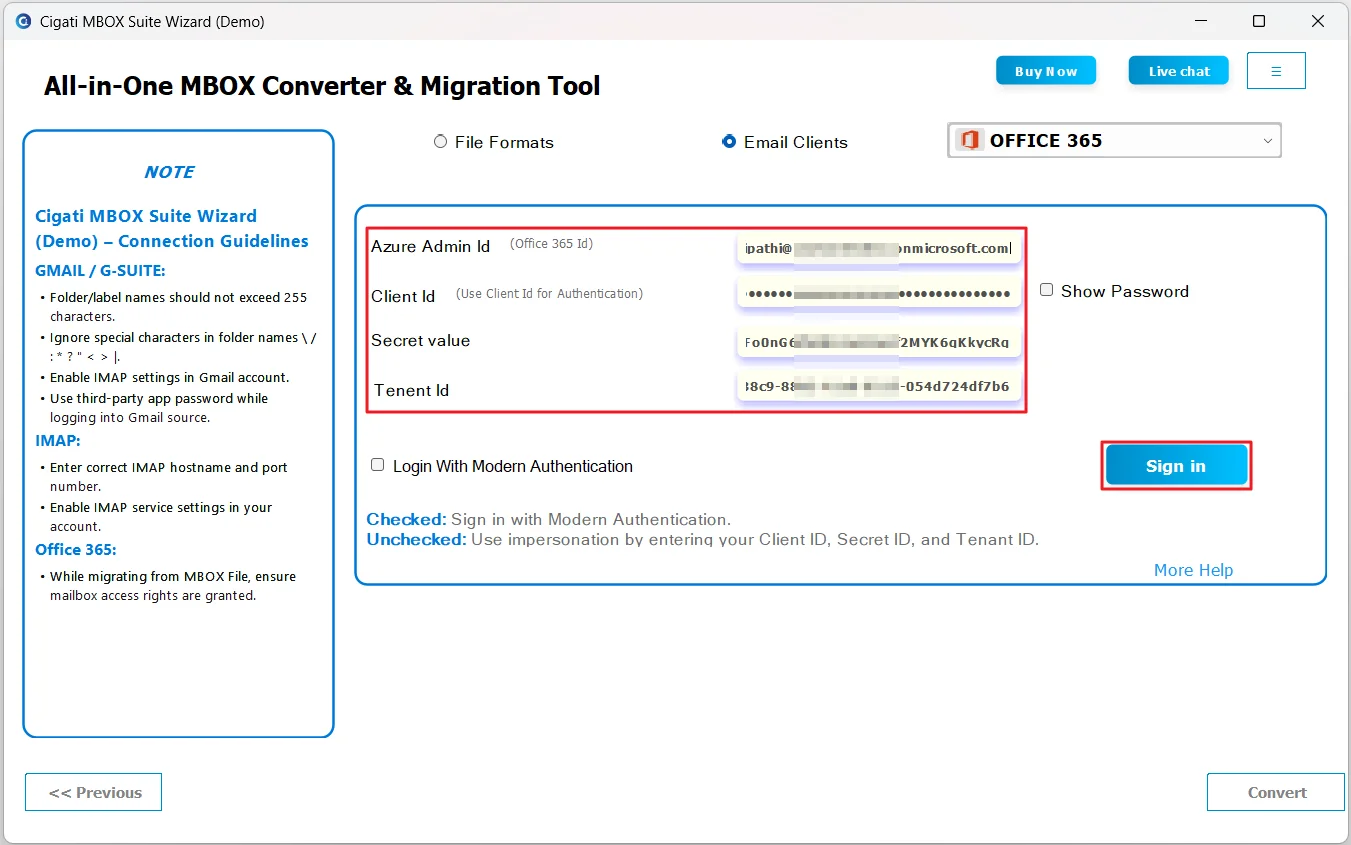Click the Convert button
This screenshot has height=845, width=1351.
[x=1276, y=792]
